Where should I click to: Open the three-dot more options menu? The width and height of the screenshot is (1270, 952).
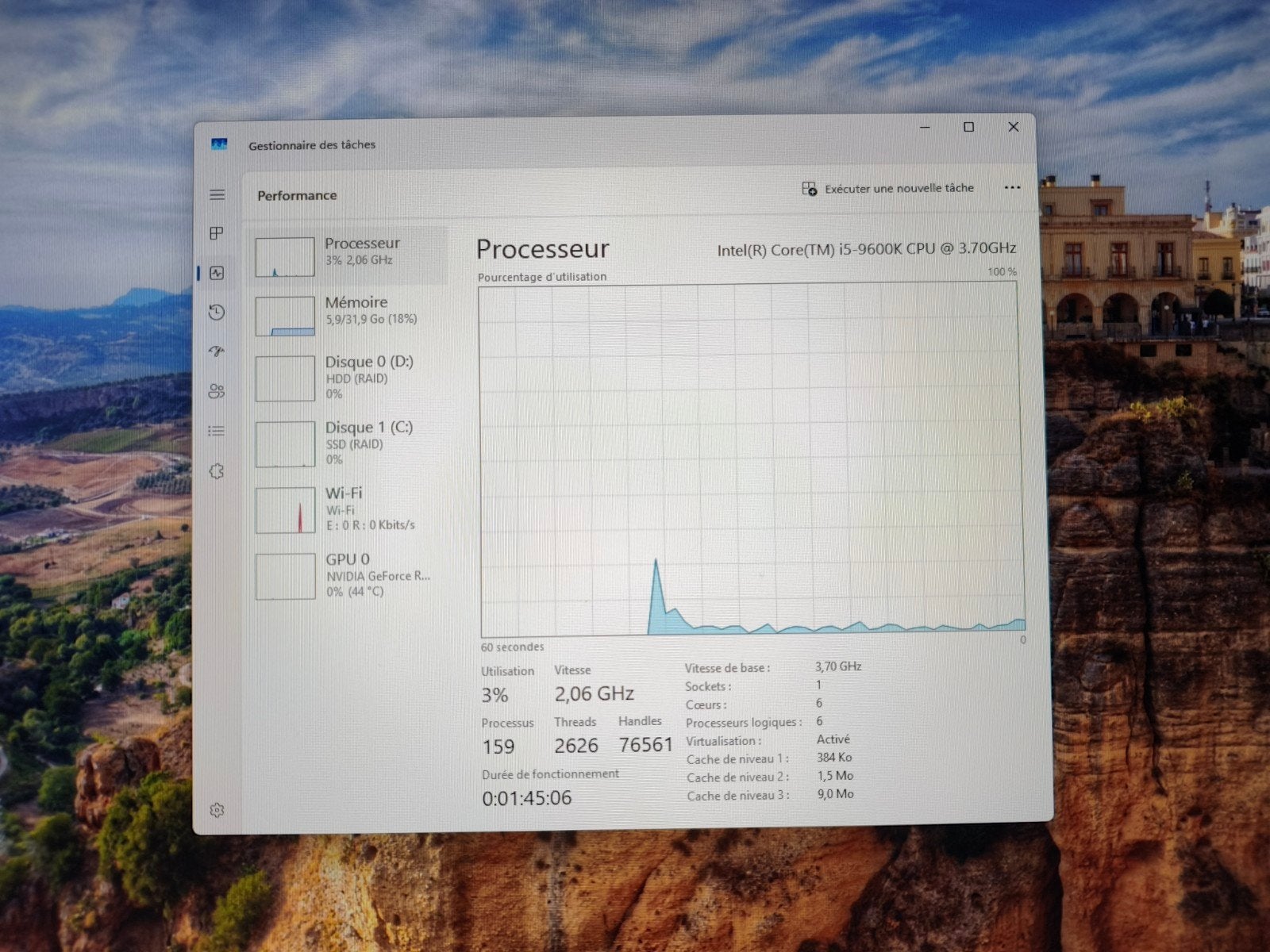click(1012, 188)
